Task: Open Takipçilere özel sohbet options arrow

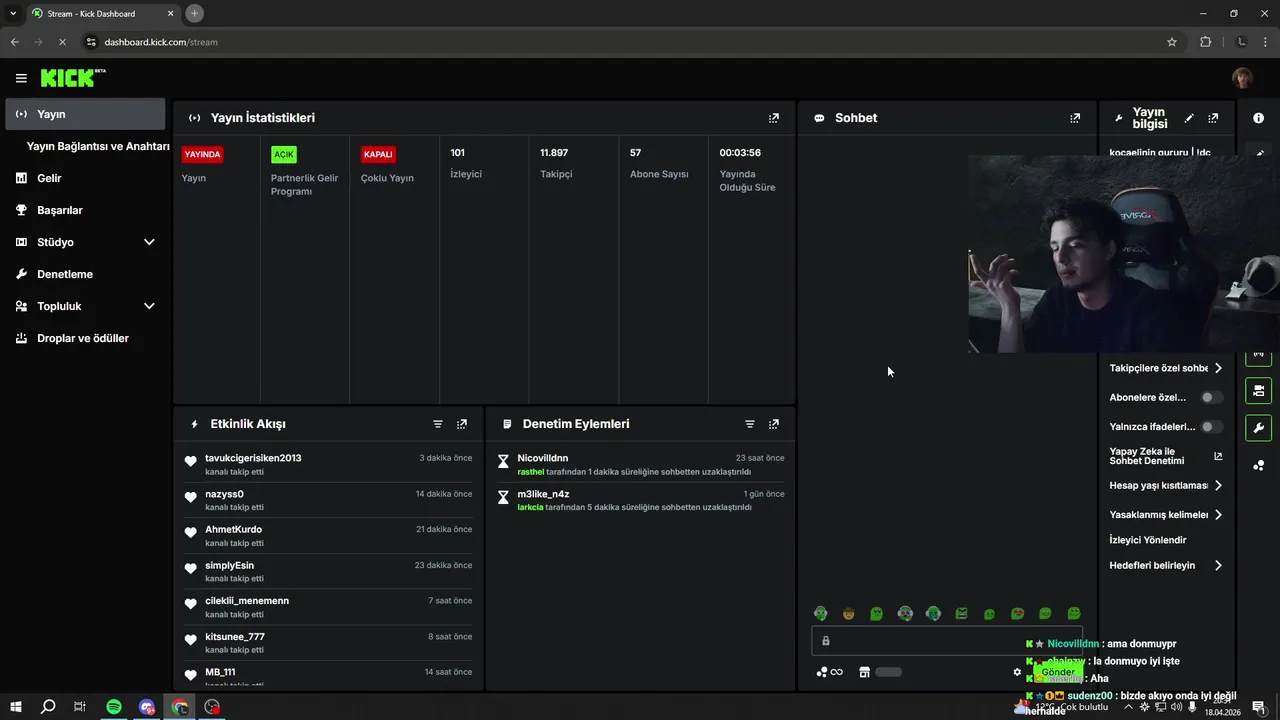Action: point(1218,368)
